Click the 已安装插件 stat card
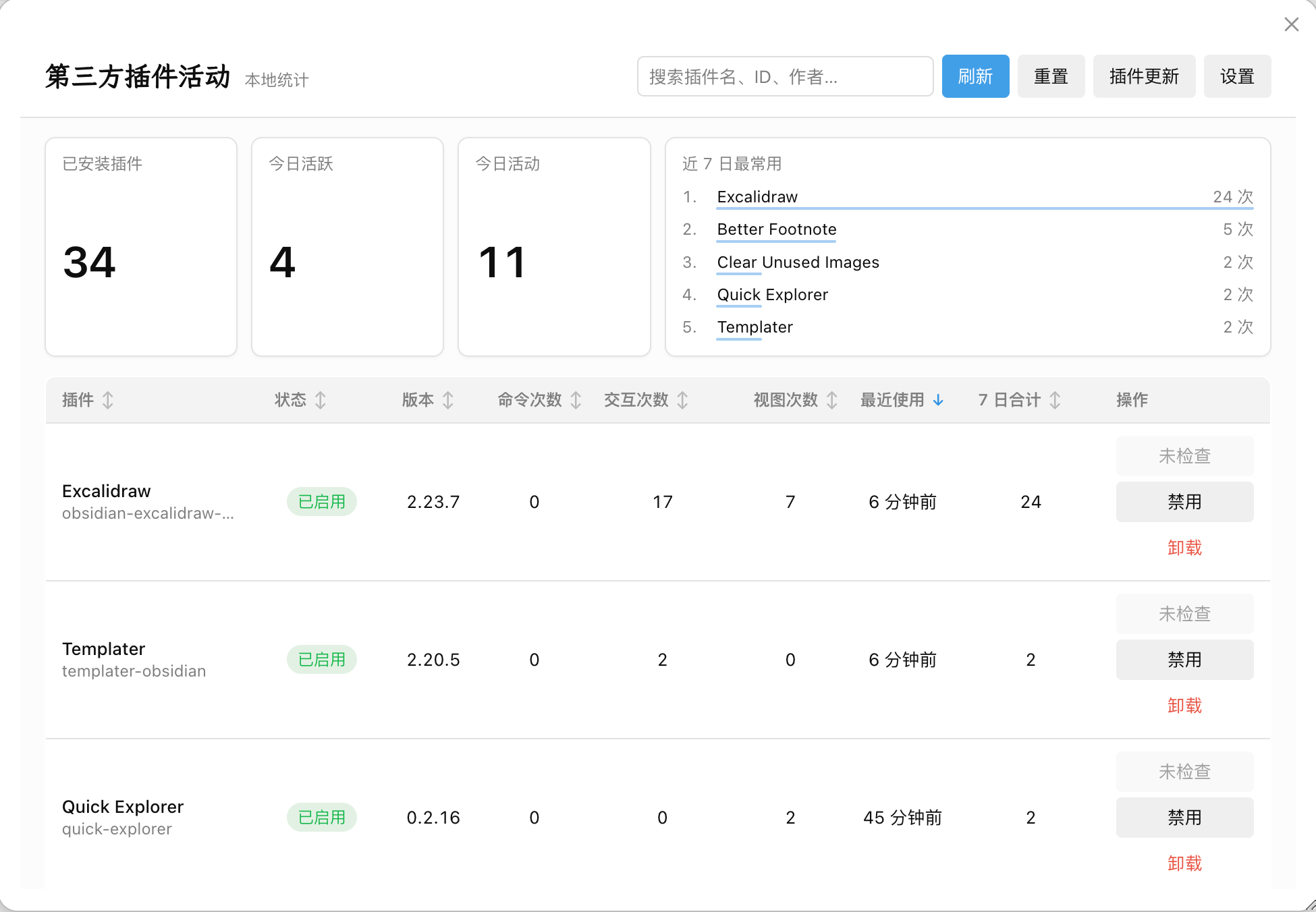 (x=141, y=247)
